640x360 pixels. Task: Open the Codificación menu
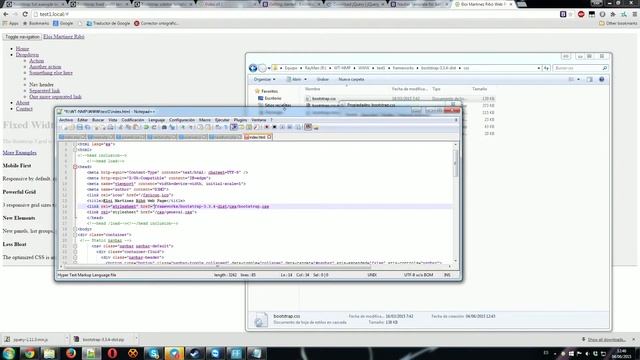(x=133, y=120)
